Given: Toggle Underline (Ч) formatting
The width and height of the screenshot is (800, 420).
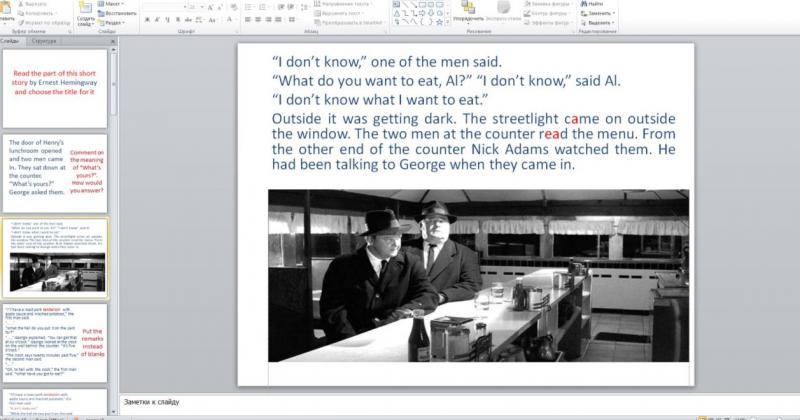Looking at the screenshot, I should 167,19.
